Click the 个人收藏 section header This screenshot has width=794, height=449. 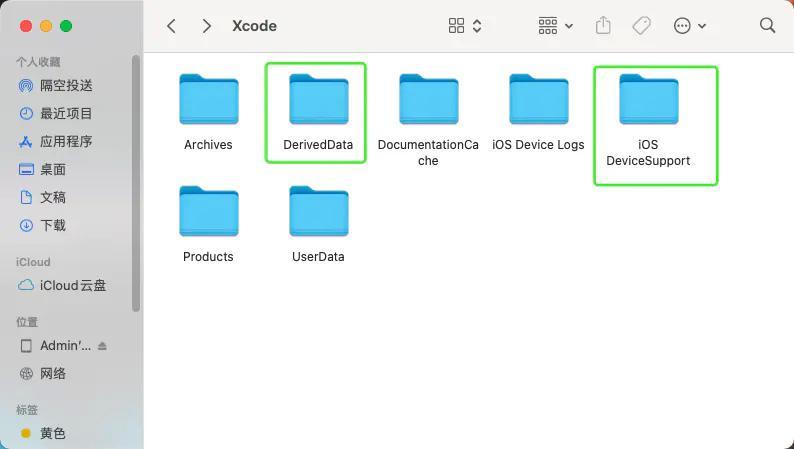tap(38, 62)
